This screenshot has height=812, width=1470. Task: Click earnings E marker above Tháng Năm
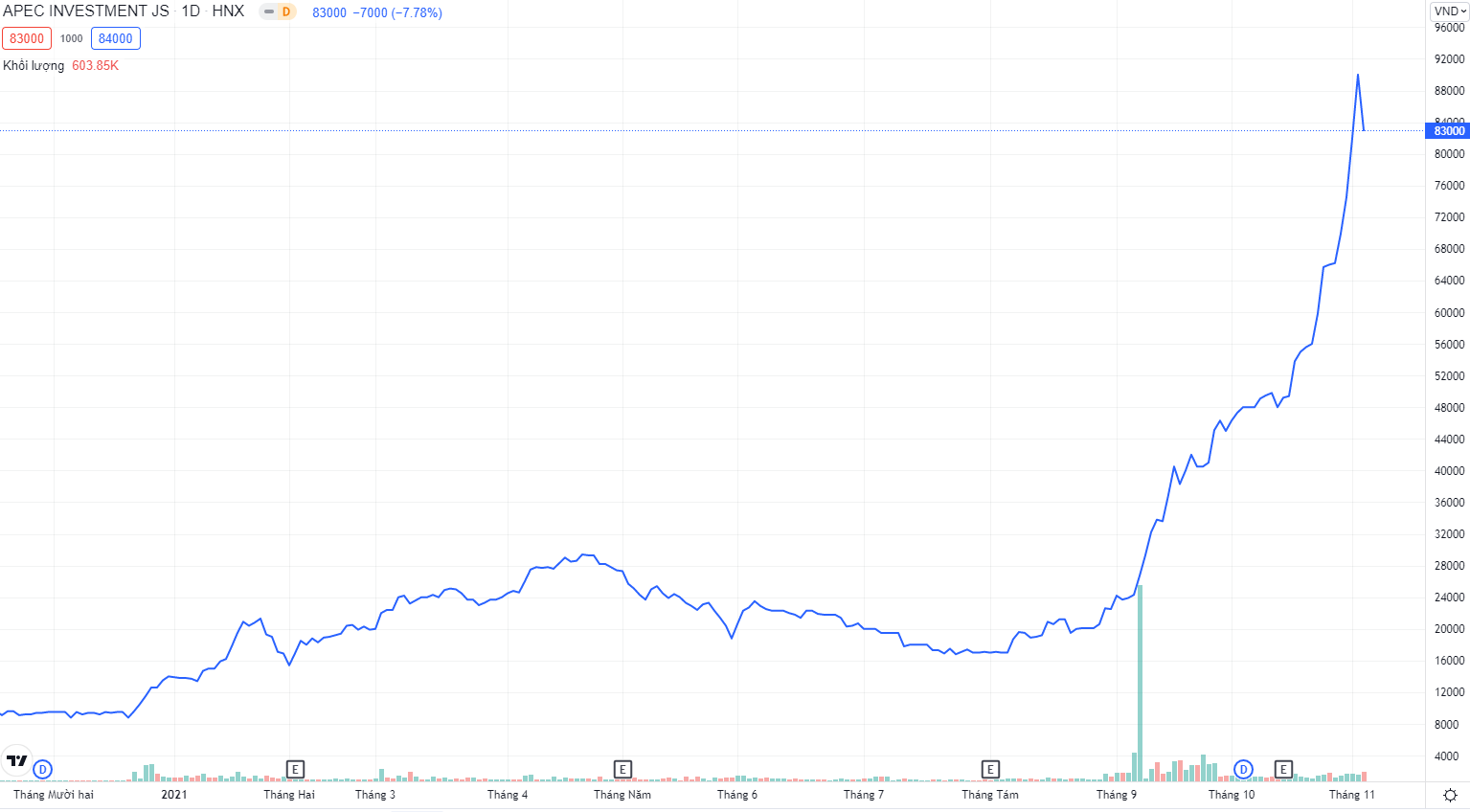coord(622,769)
